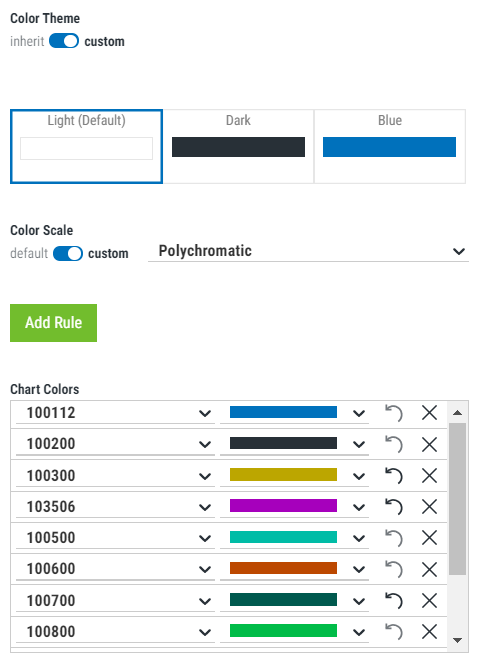
Task: Click the purple swatch for 103506
Action: coord(283,506)
